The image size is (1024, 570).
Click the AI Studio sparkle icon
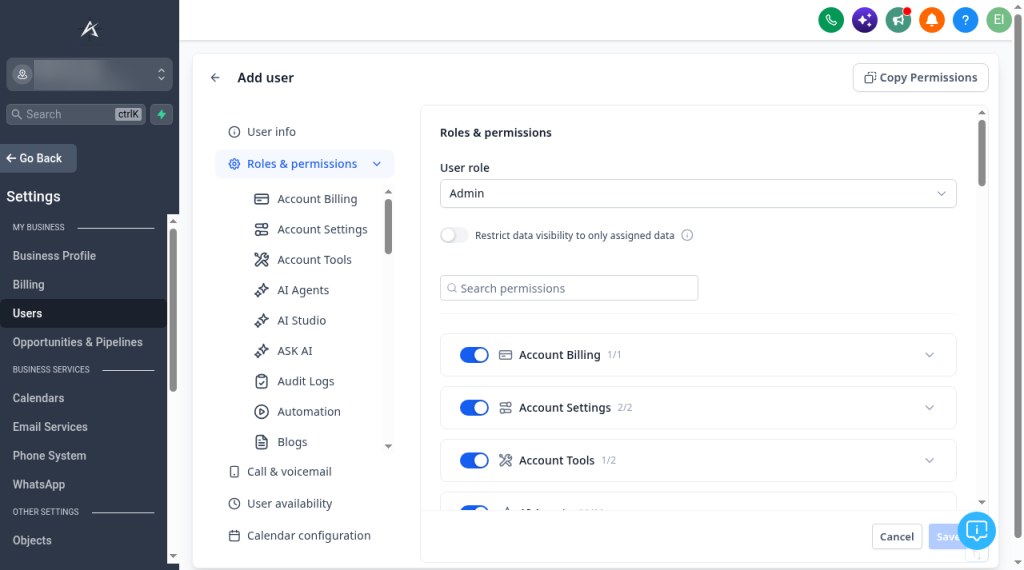coord(261,321)
